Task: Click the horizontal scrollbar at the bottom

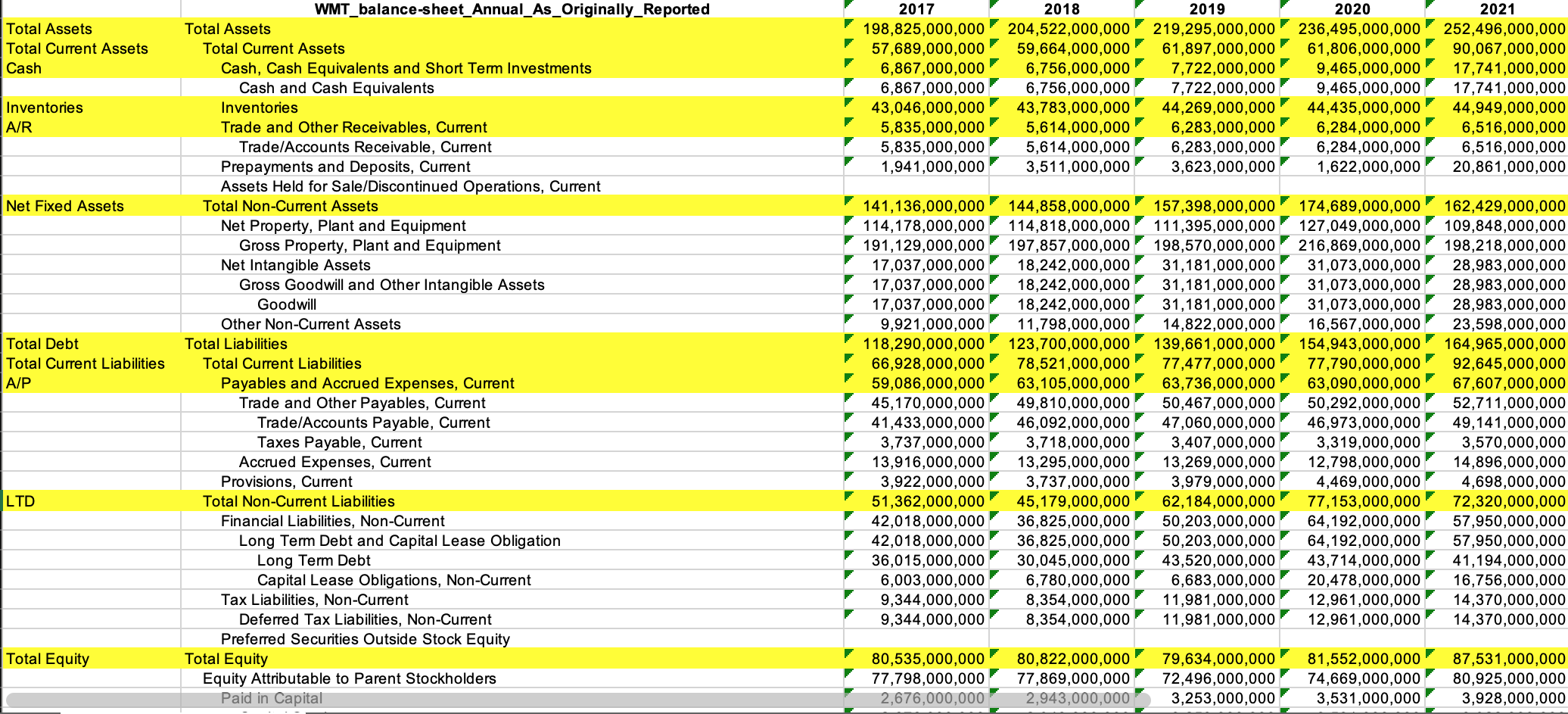Action: (x=578, y=699)
